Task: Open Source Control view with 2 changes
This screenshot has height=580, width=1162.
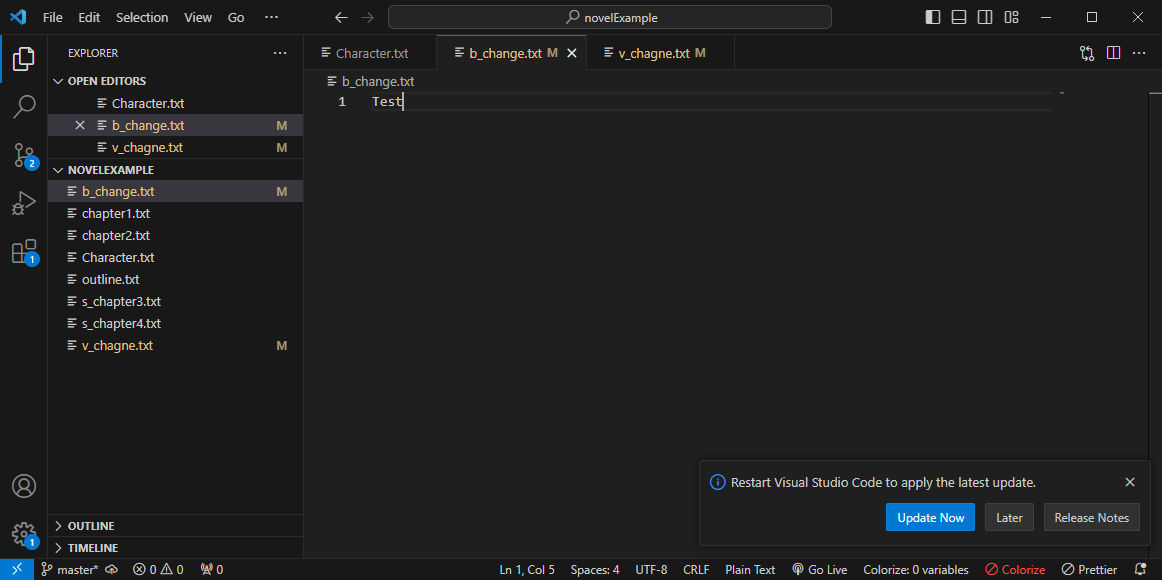Action: coord(24,156)
